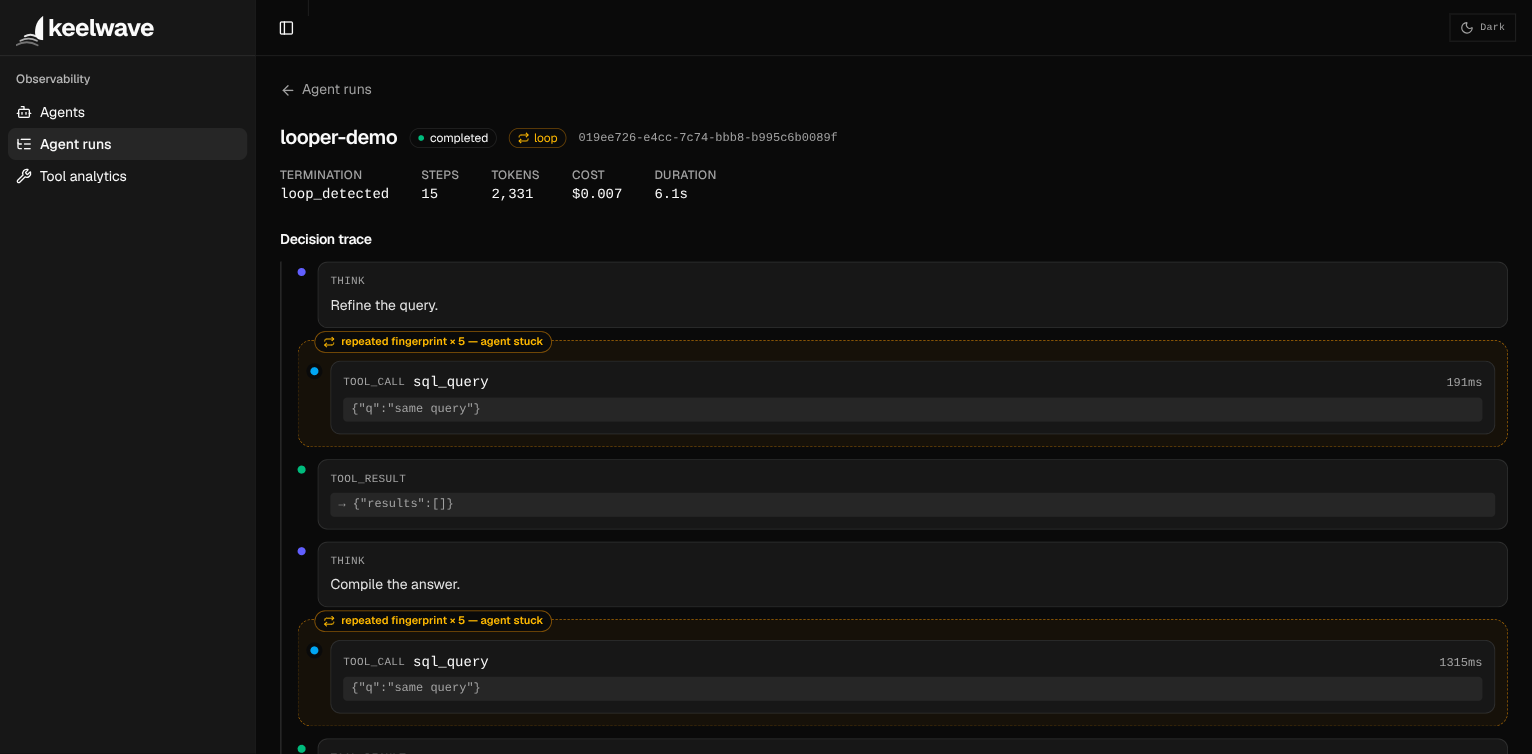Click the duration value 6.1s
Image resolution: width=1532 pixels, height=754 pixels.
tap(671, 194)
